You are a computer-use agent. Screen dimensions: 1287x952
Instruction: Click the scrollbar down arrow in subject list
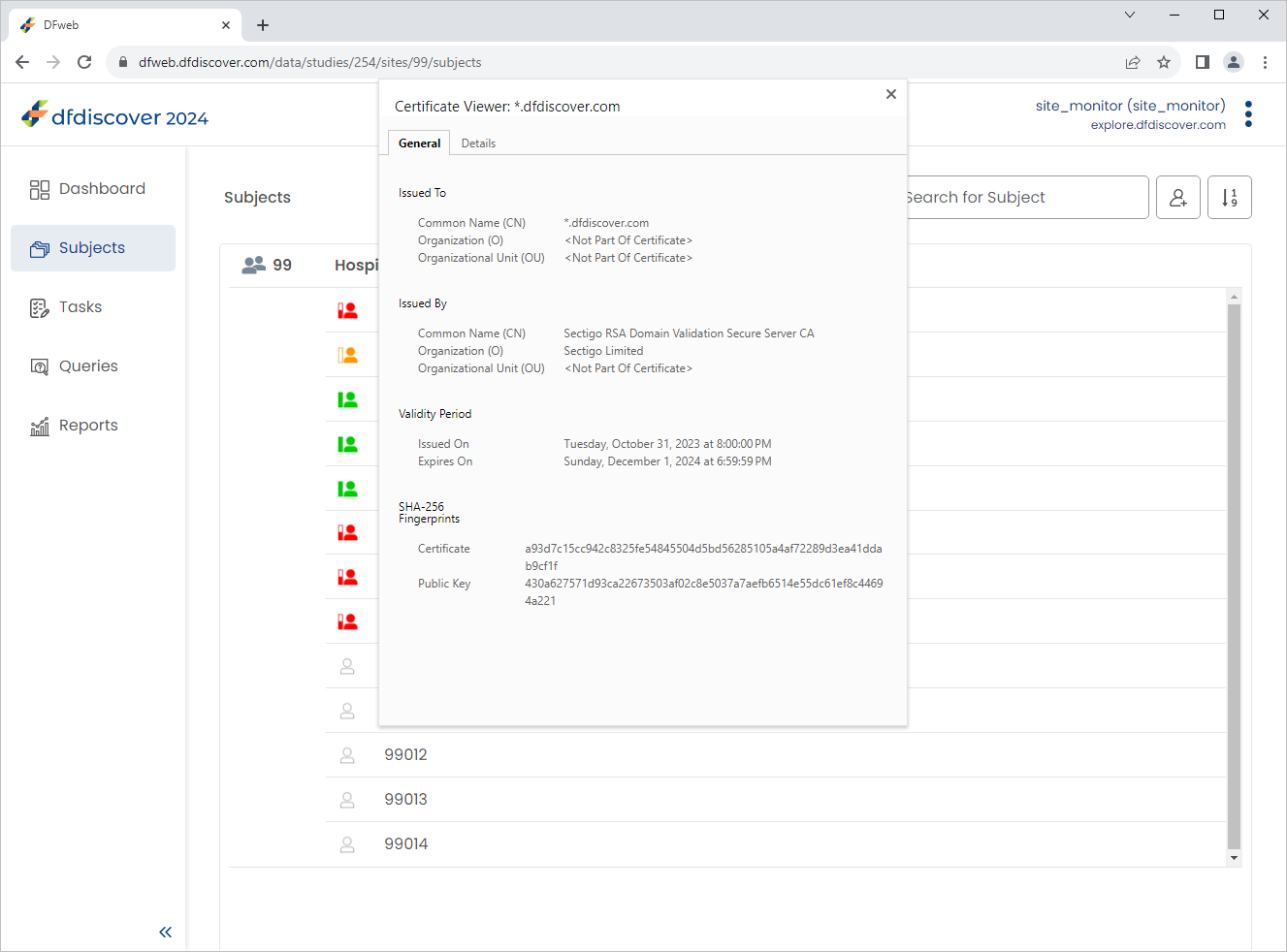pyautogui.click(x=1234, y=858)
